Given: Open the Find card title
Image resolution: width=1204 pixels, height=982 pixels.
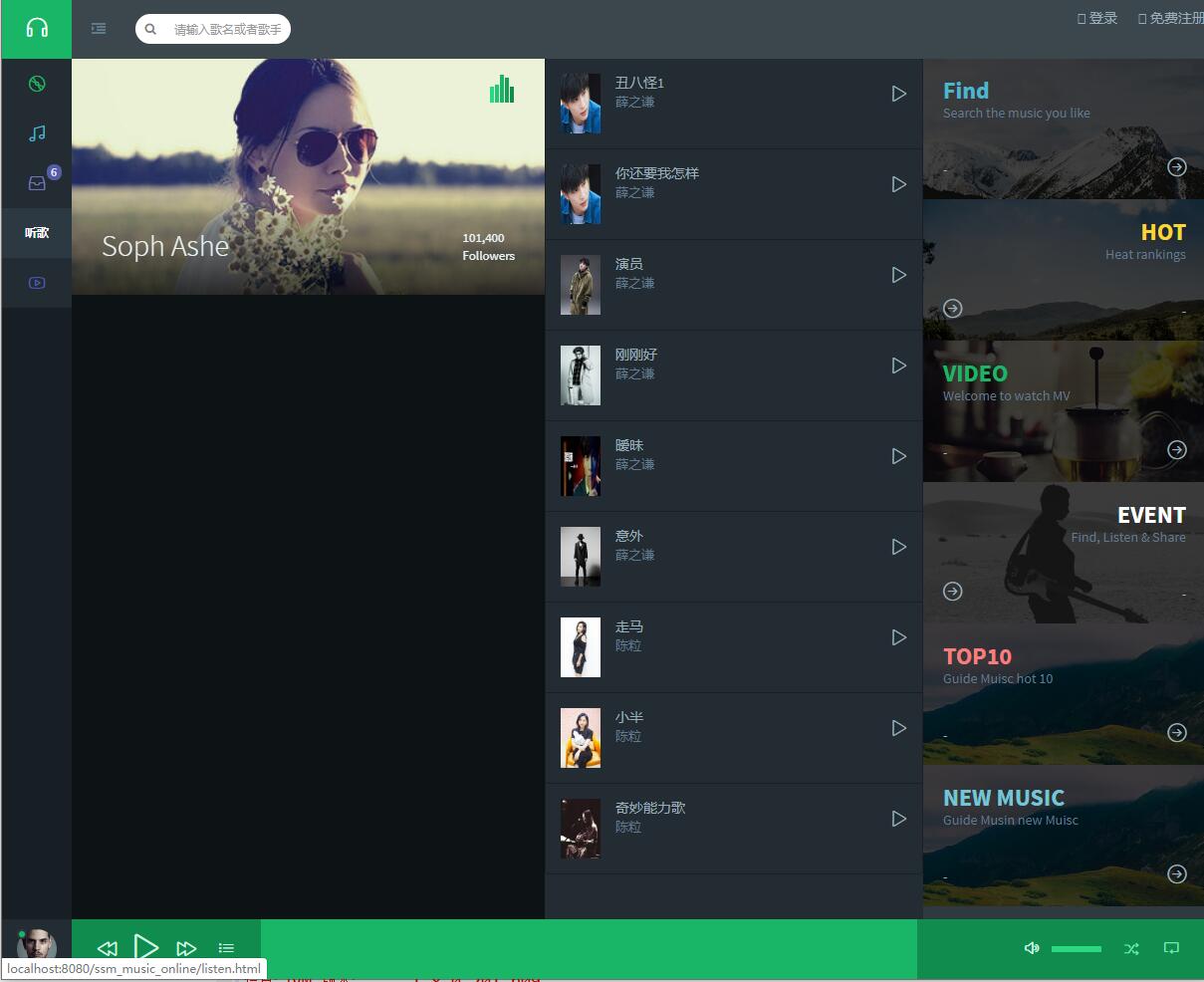Looking at the screenshot, I should pos(966,91).
